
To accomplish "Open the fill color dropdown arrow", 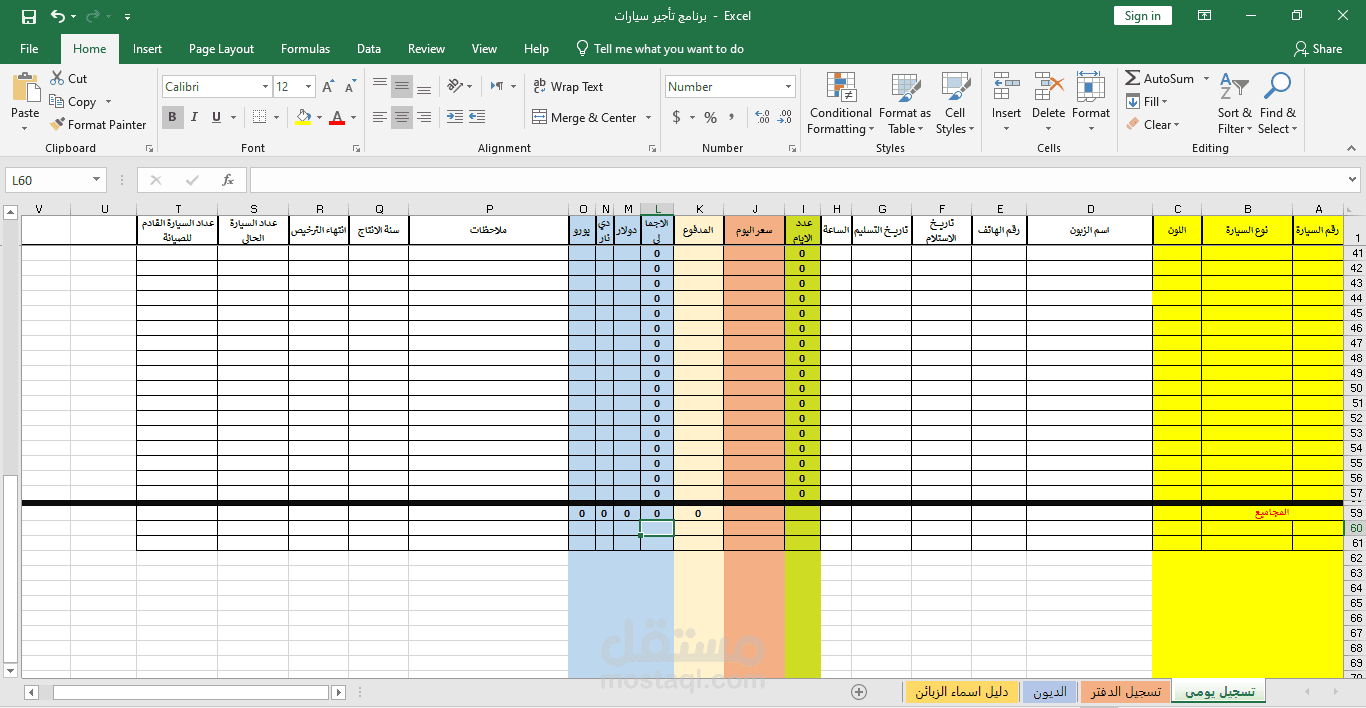I will coord(319,118).
